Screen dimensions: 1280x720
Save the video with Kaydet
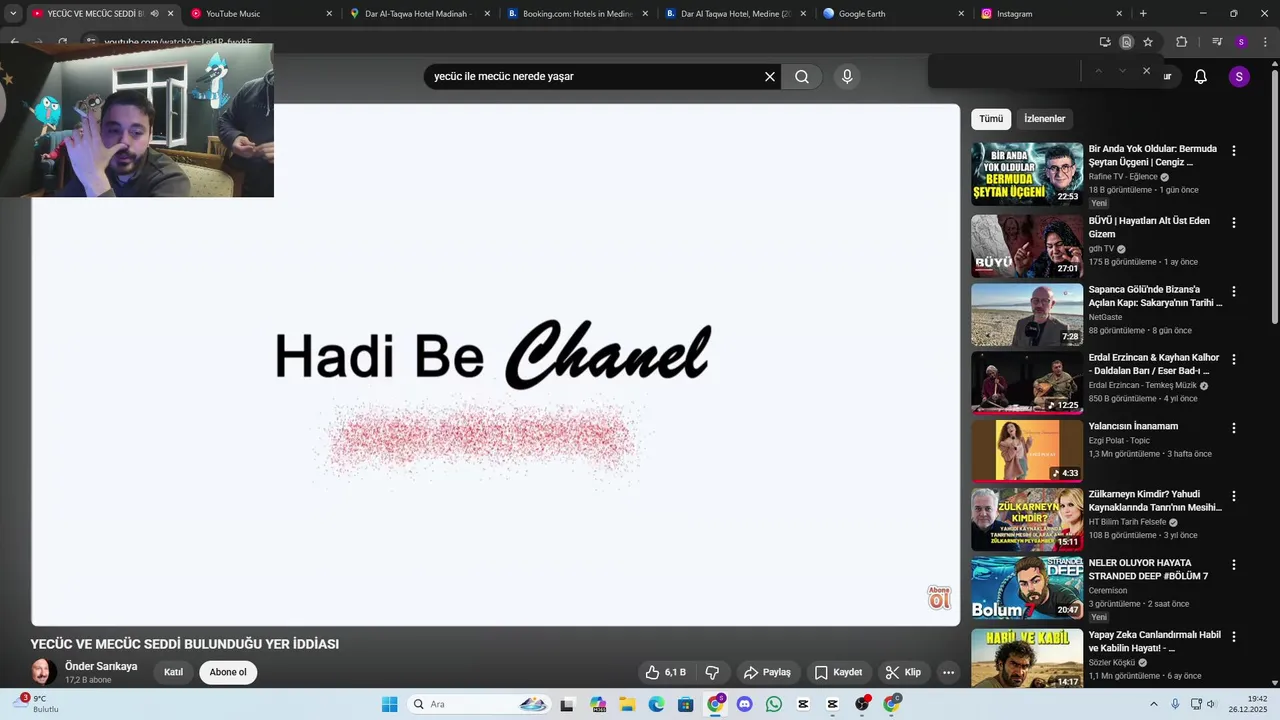pyautogui.click(x=838, y=672)
